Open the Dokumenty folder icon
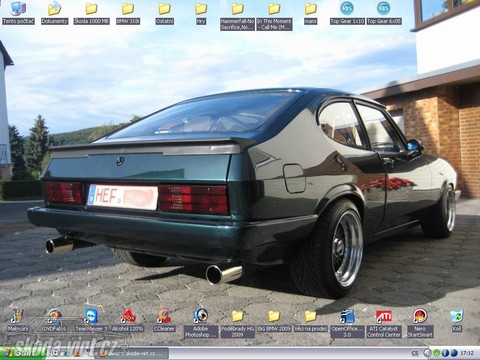480x360 pixels. click(55, 13)
